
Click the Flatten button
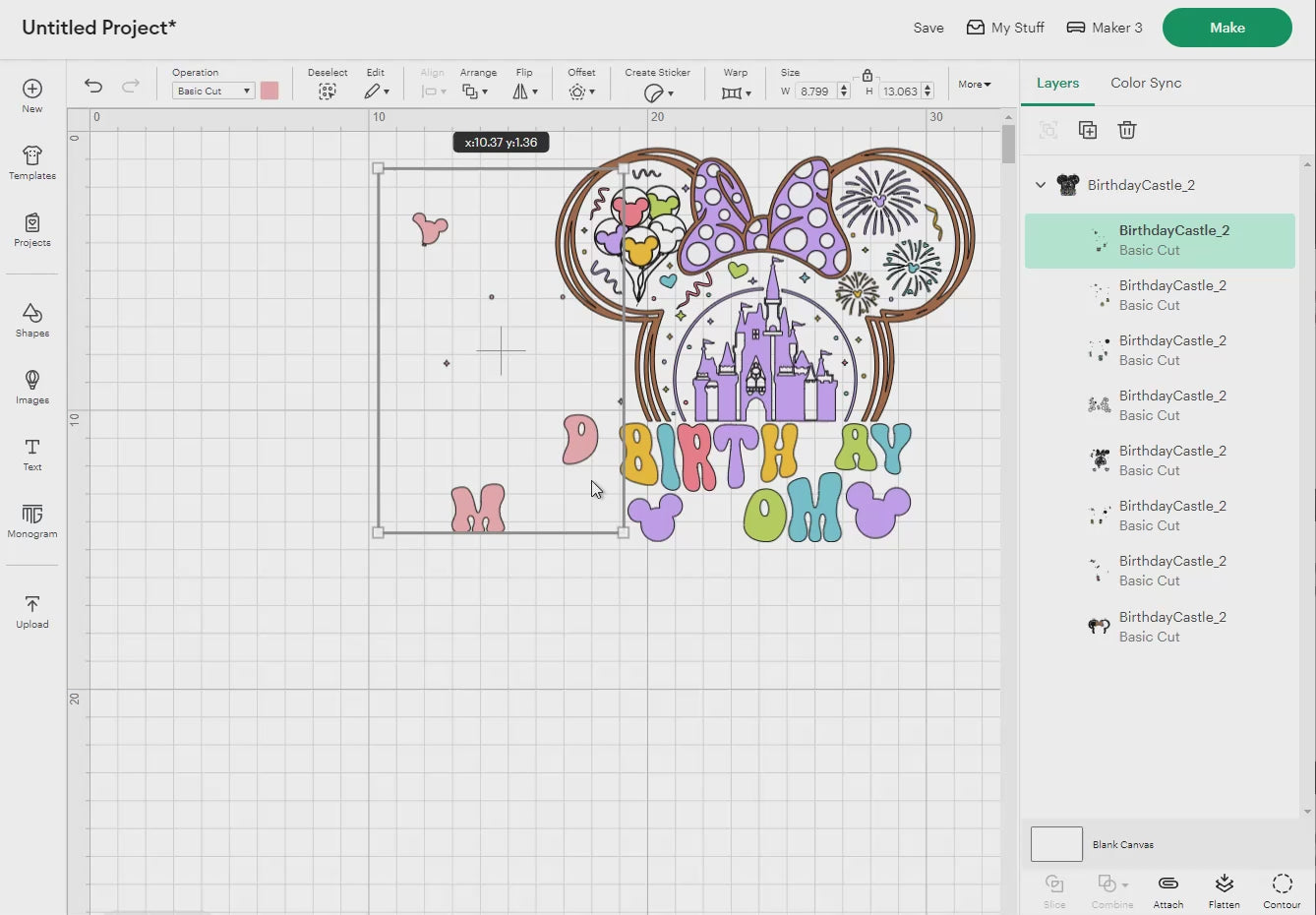[x=1225, y=890]
